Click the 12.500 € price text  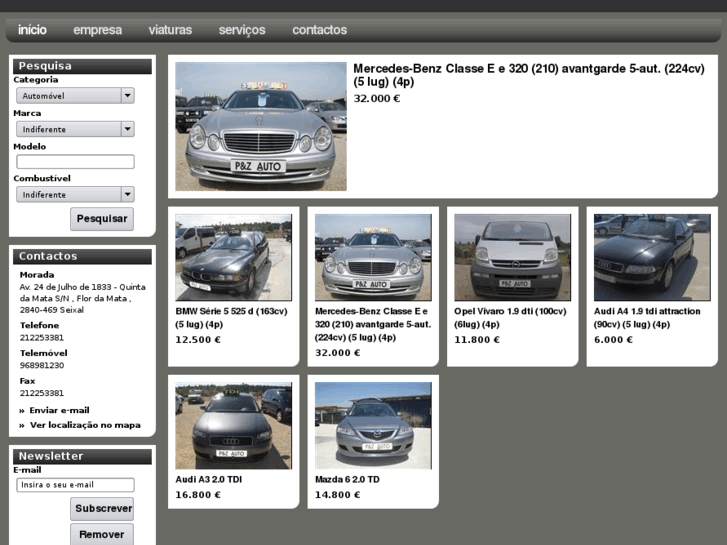point(198,340)
